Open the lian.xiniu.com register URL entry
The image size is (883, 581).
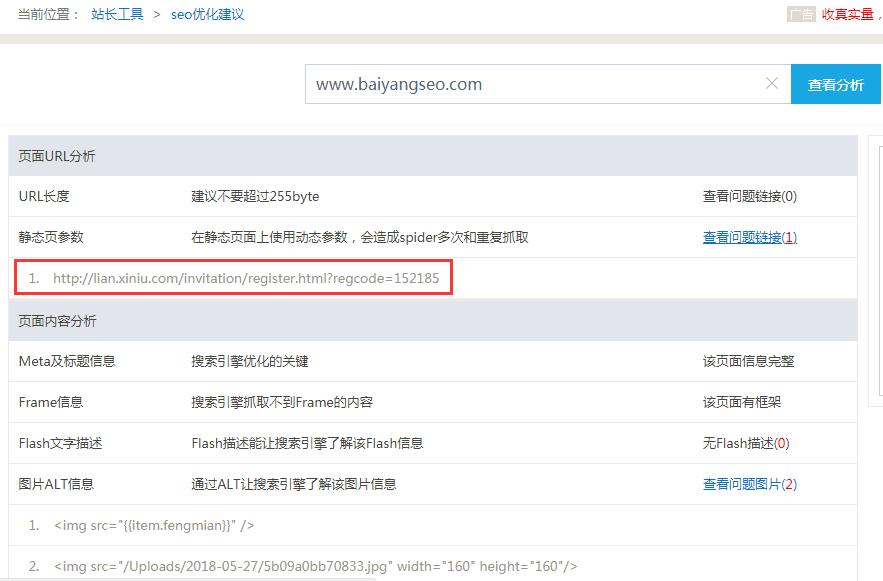point(245,278)
